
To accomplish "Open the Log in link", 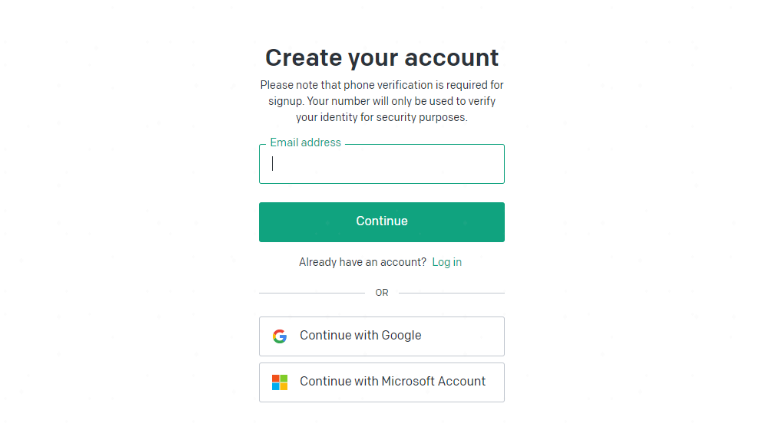I will point(447,262).
